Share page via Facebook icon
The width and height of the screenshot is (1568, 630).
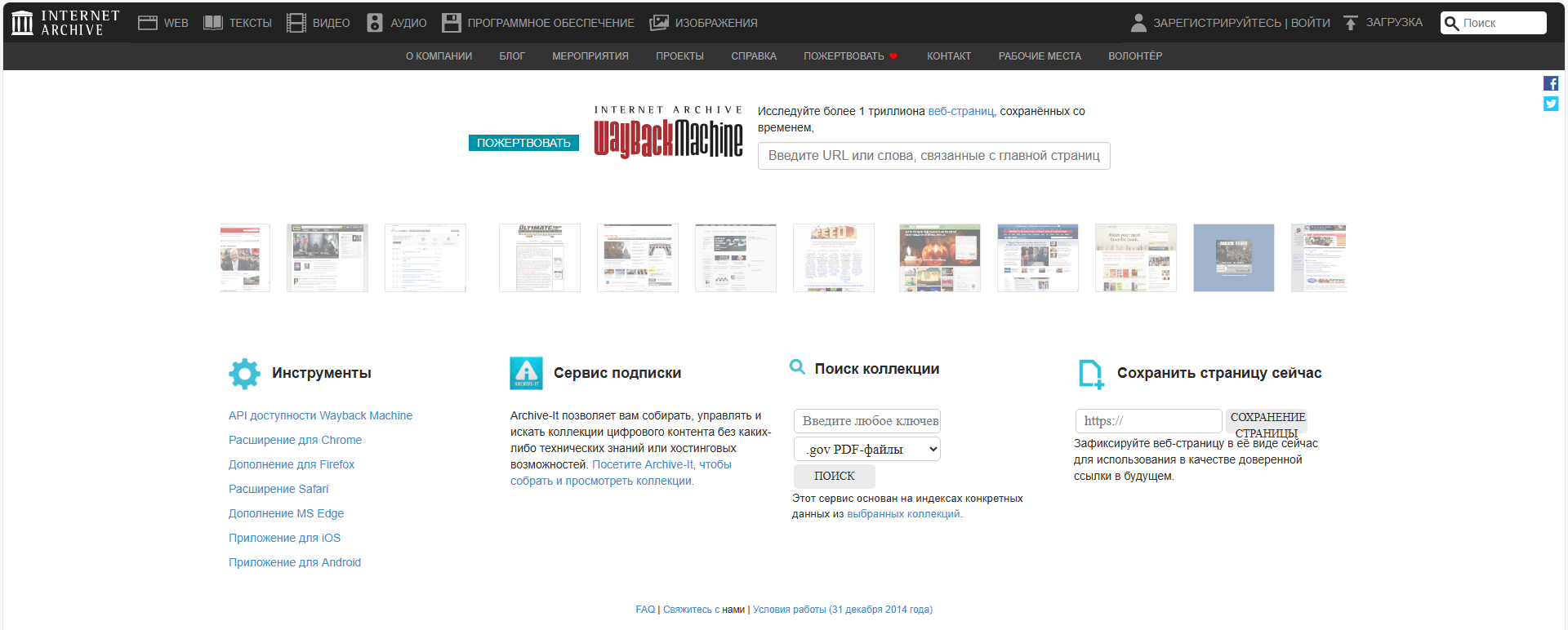coord(1551,83)
